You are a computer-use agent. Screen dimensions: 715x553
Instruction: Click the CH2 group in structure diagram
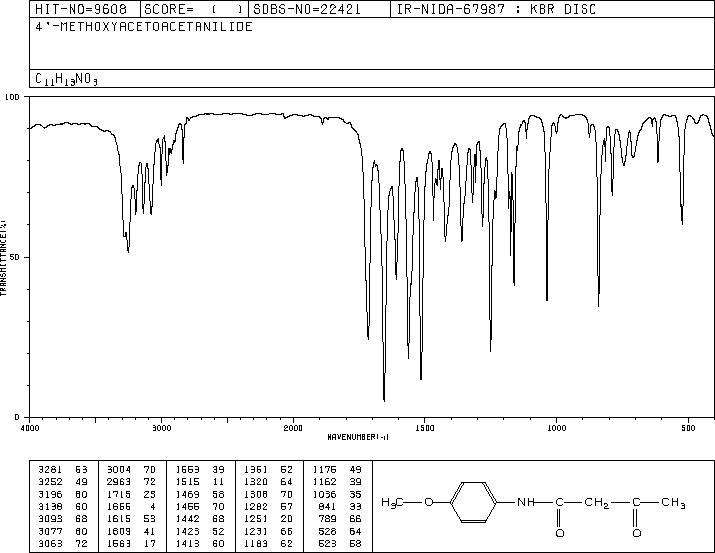pyautogui.click(x=596, y=503)
